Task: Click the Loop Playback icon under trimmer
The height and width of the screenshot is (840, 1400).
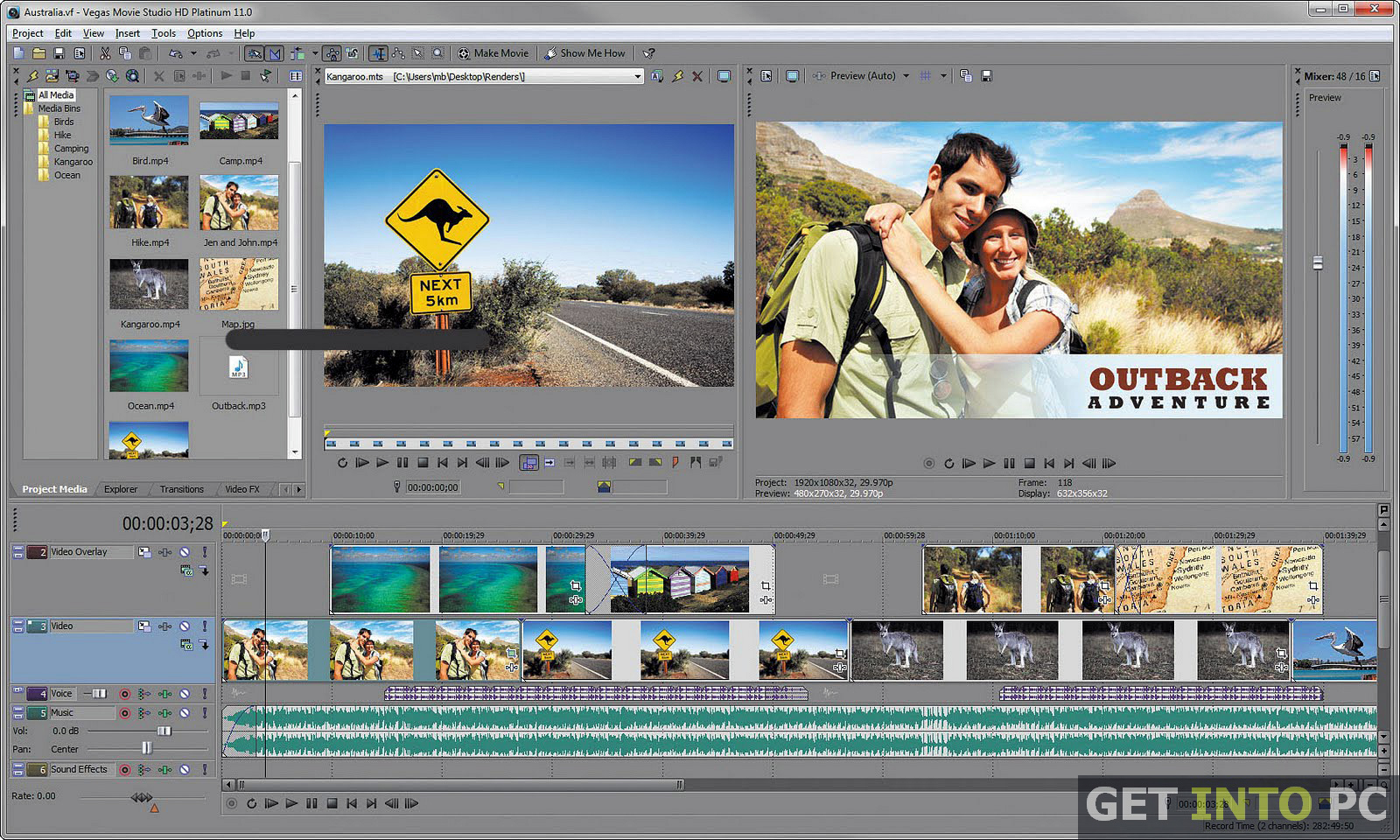Action: (342, 463)
